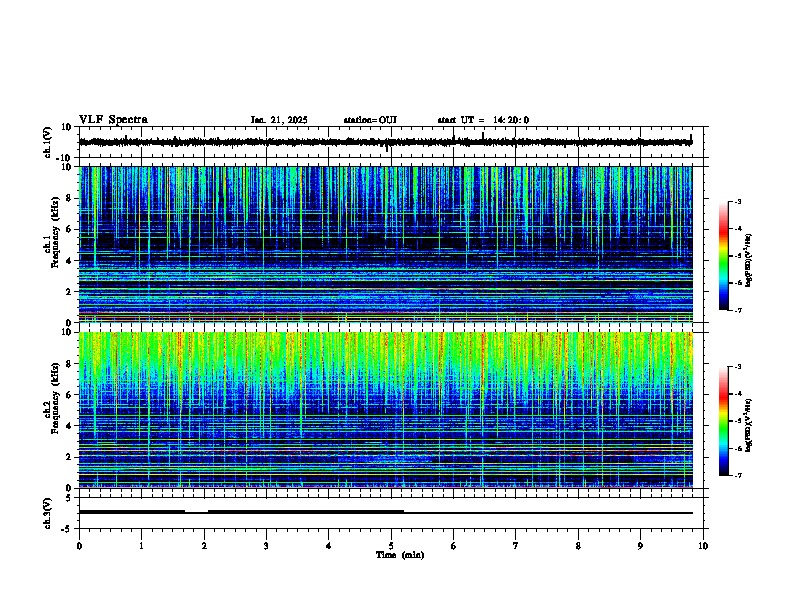This screenshot has width=792, height=612.
Task: Click the "station=OUI" header label
Action: [x=370, y=120]
